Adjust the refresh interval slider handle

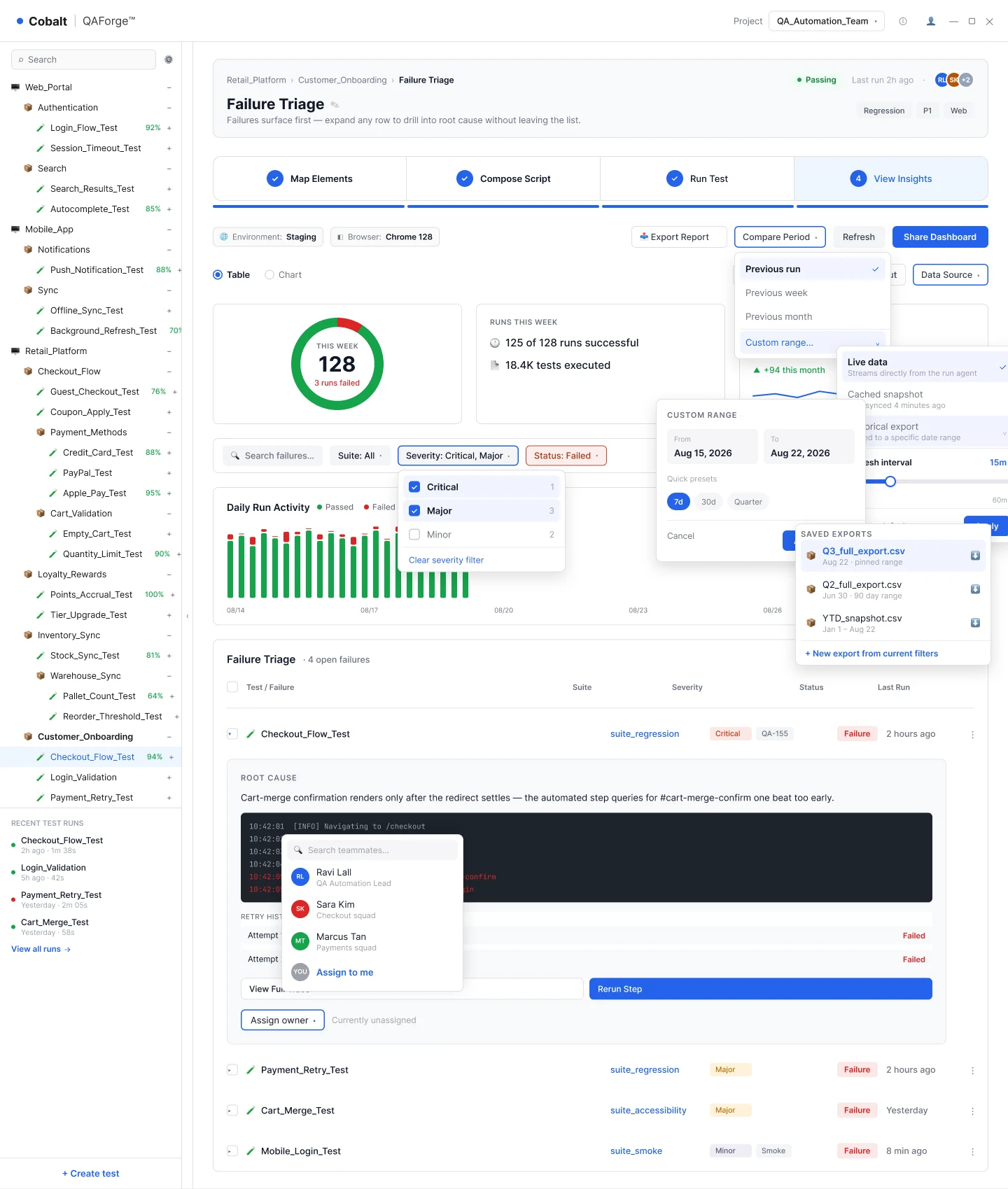tap(890, 481)
